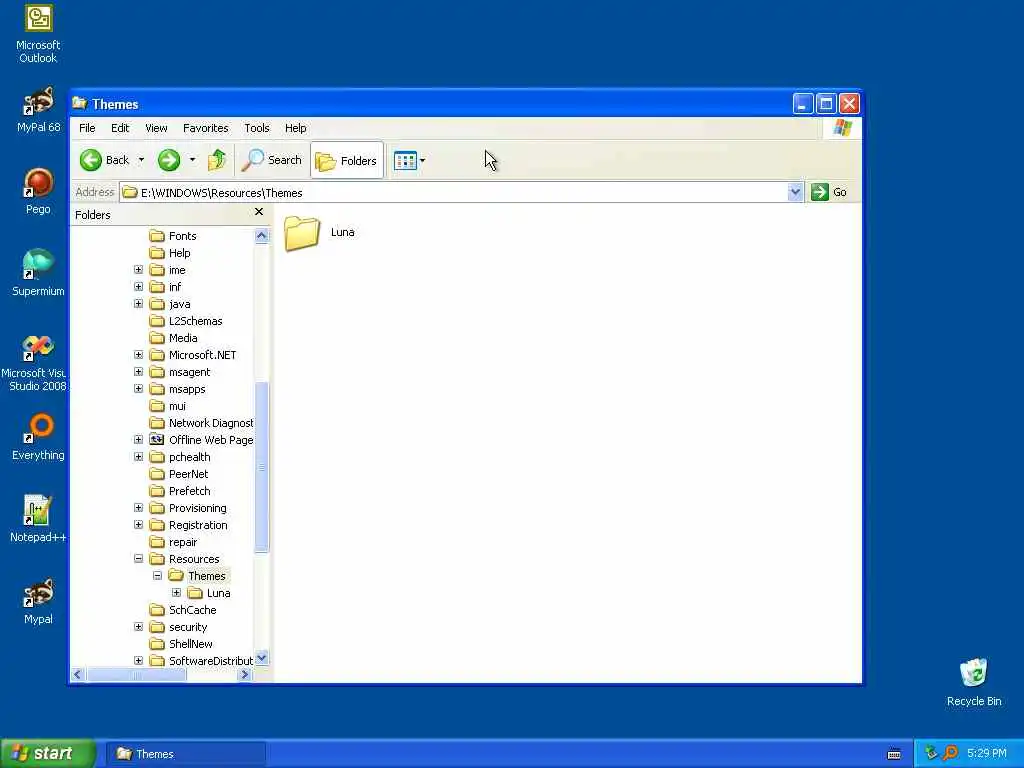Screen dimensions: 1024x768
Task: Expand the inf folder node
Action: [138, 287]
